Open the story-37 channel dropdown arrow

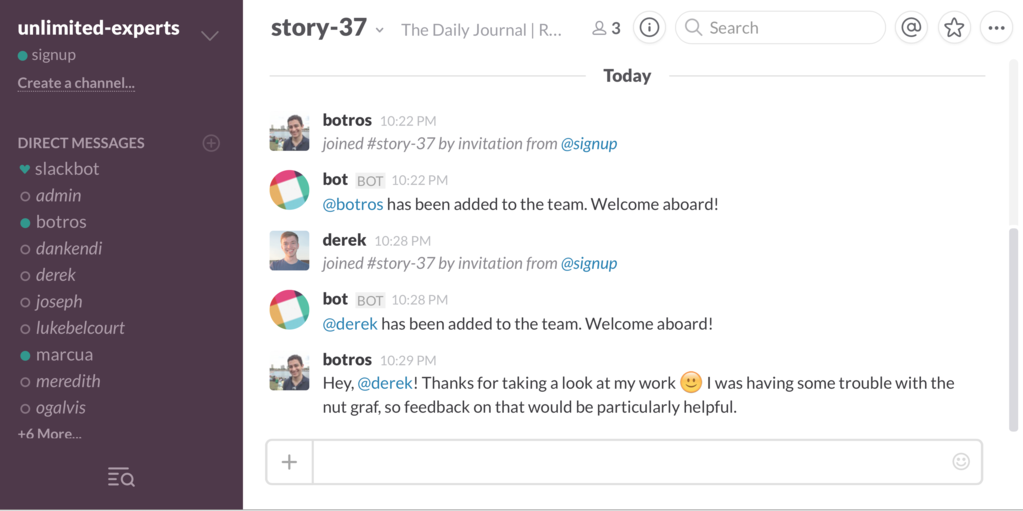[380, 30]
